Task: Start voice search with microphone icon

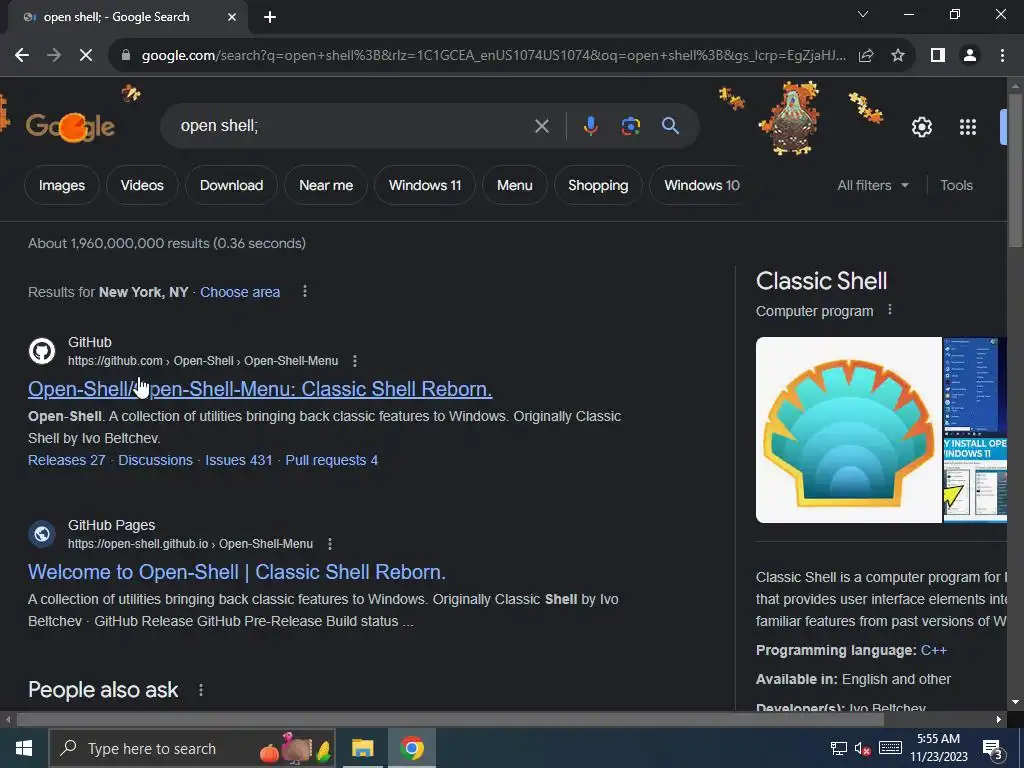Action: (590, 126)
